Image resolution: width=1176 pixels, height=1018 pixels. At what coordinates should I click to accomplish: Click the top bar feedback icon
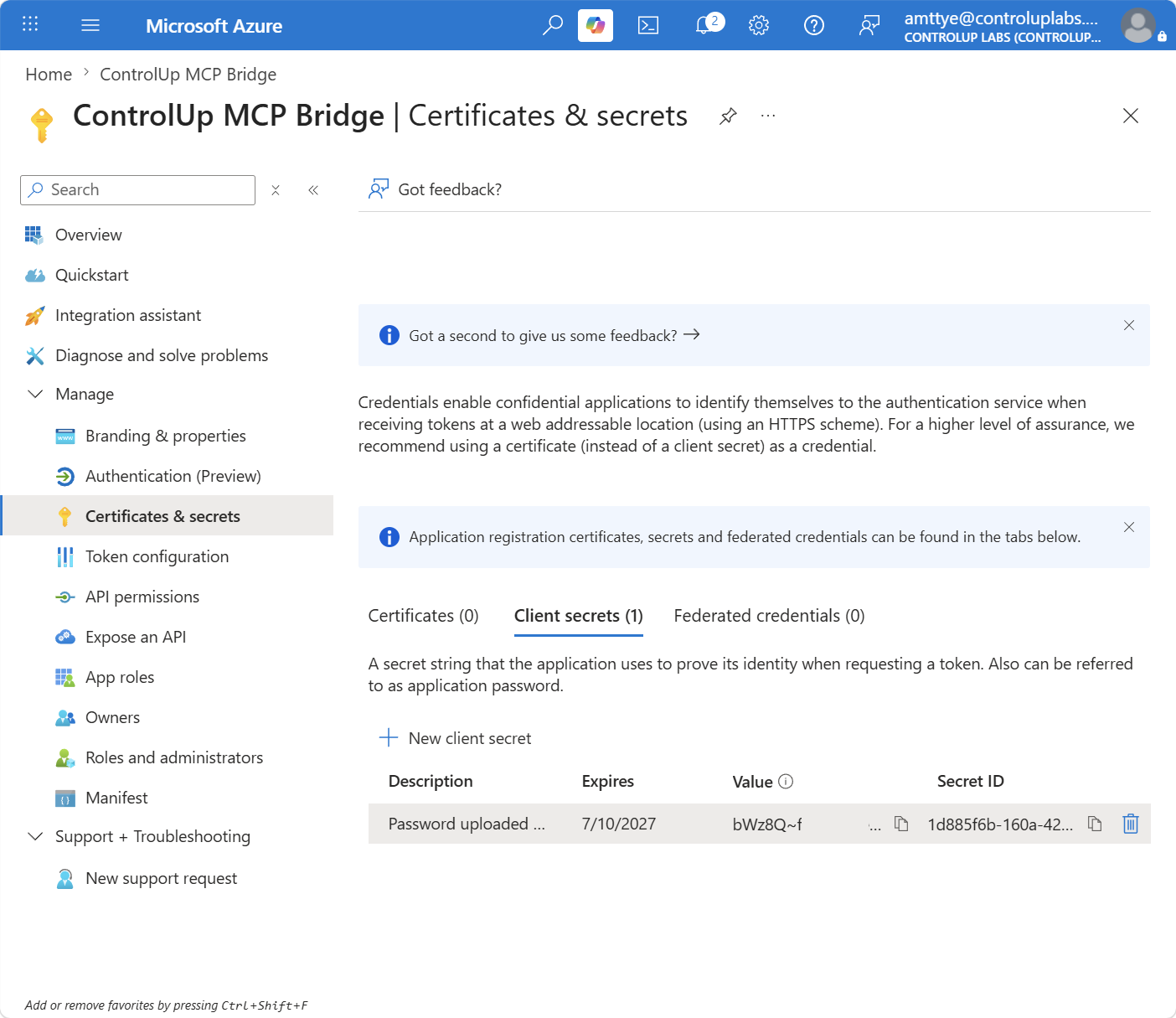869,25
